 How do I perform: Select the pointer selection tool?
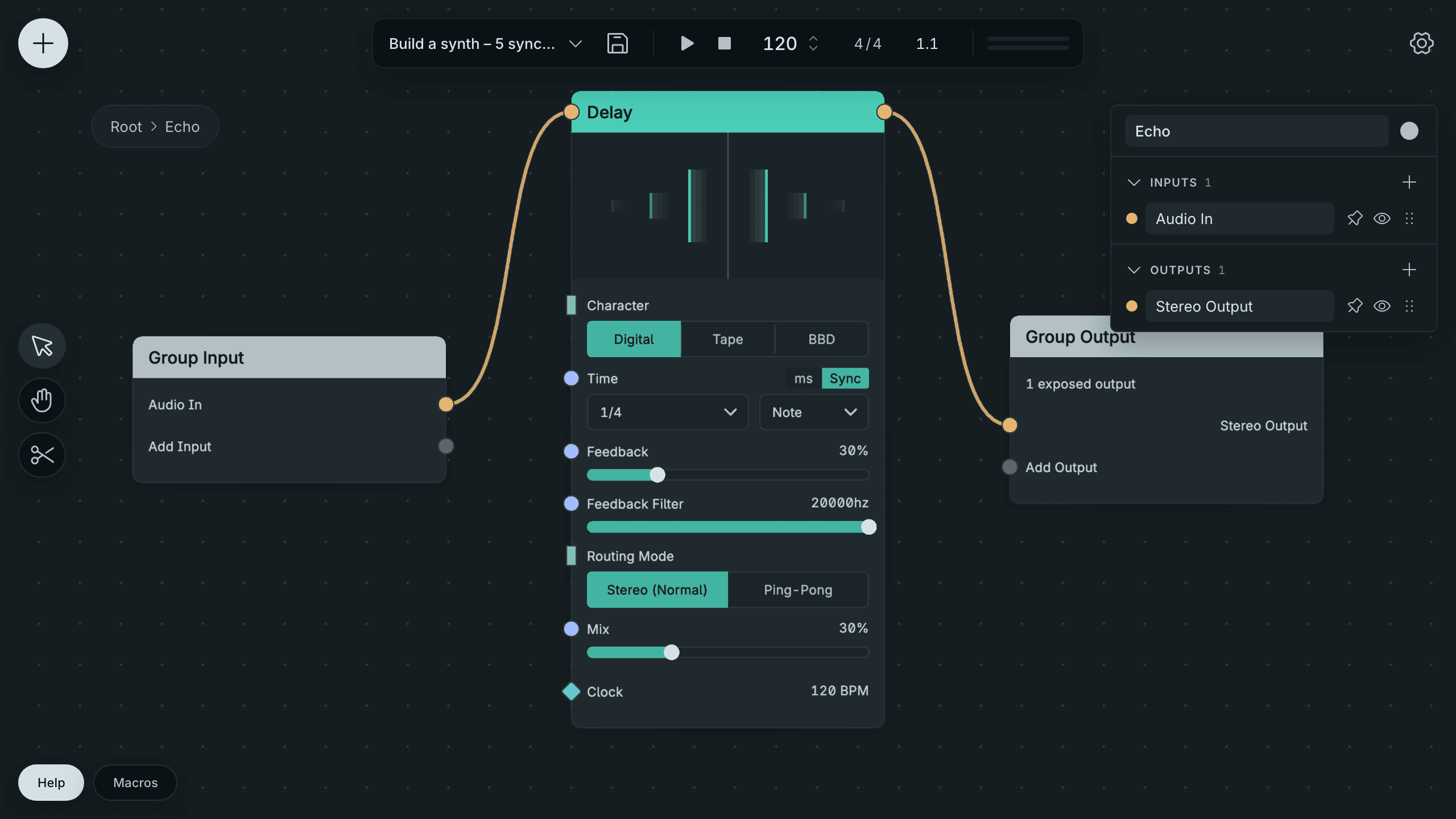42,346
